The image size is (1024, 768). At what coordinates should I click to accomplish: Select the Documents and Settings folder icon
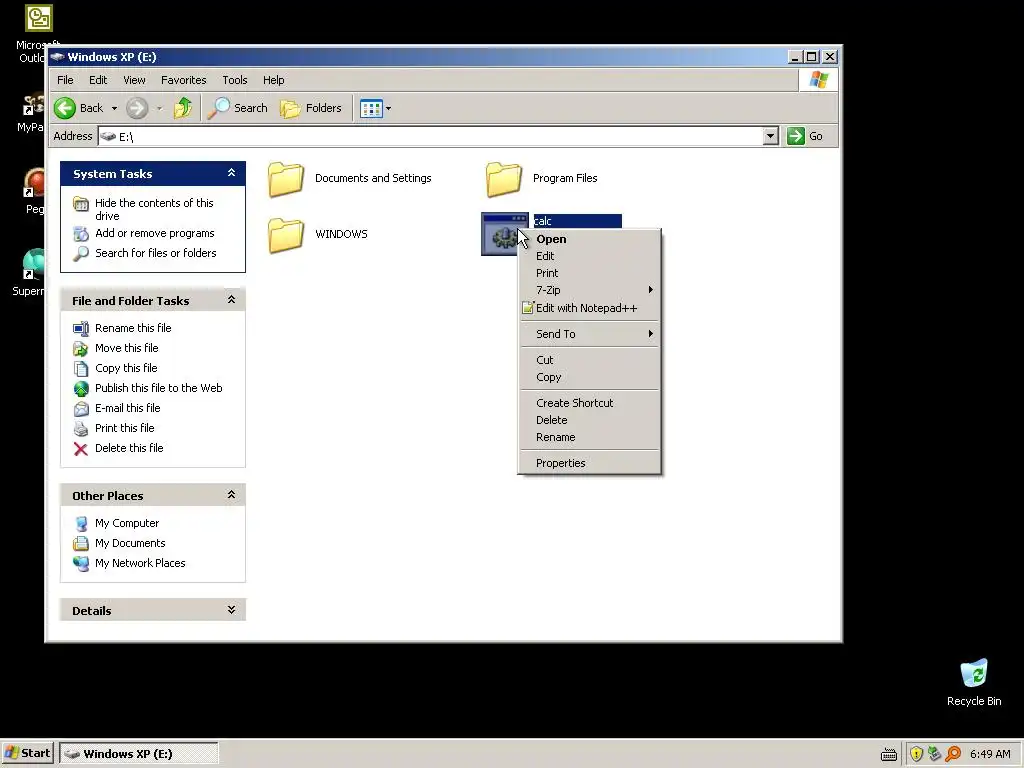coord(286,179)
